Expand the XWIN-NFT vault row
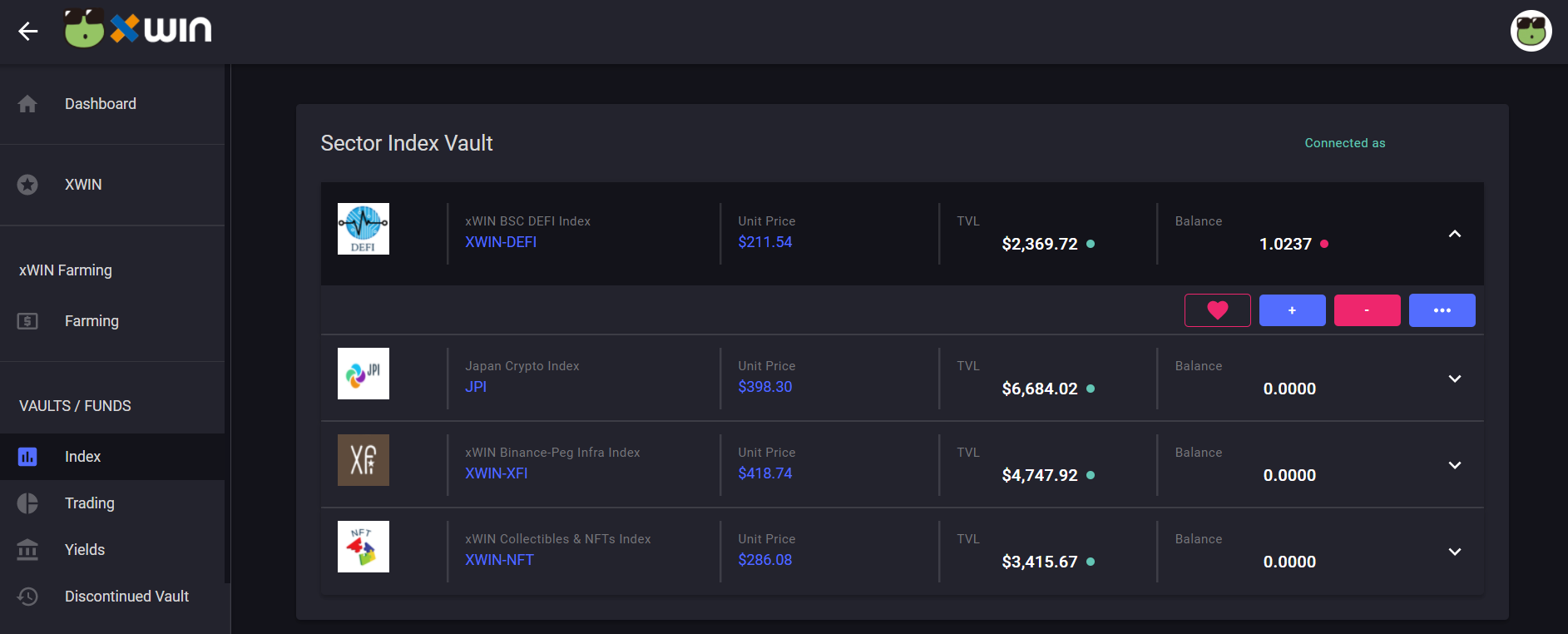The width and height of the screenshot is (1568, 634). click(1455, 552)
